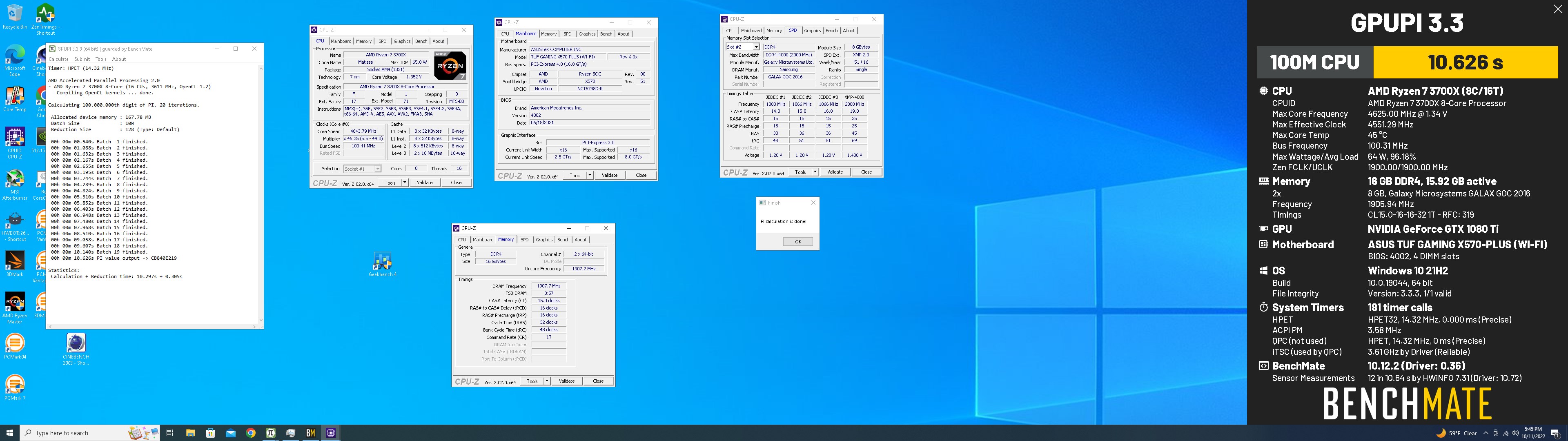Open the Slot #2 dropdown in the SPD window
This screenshot has width=1568, height=441.
742,47
